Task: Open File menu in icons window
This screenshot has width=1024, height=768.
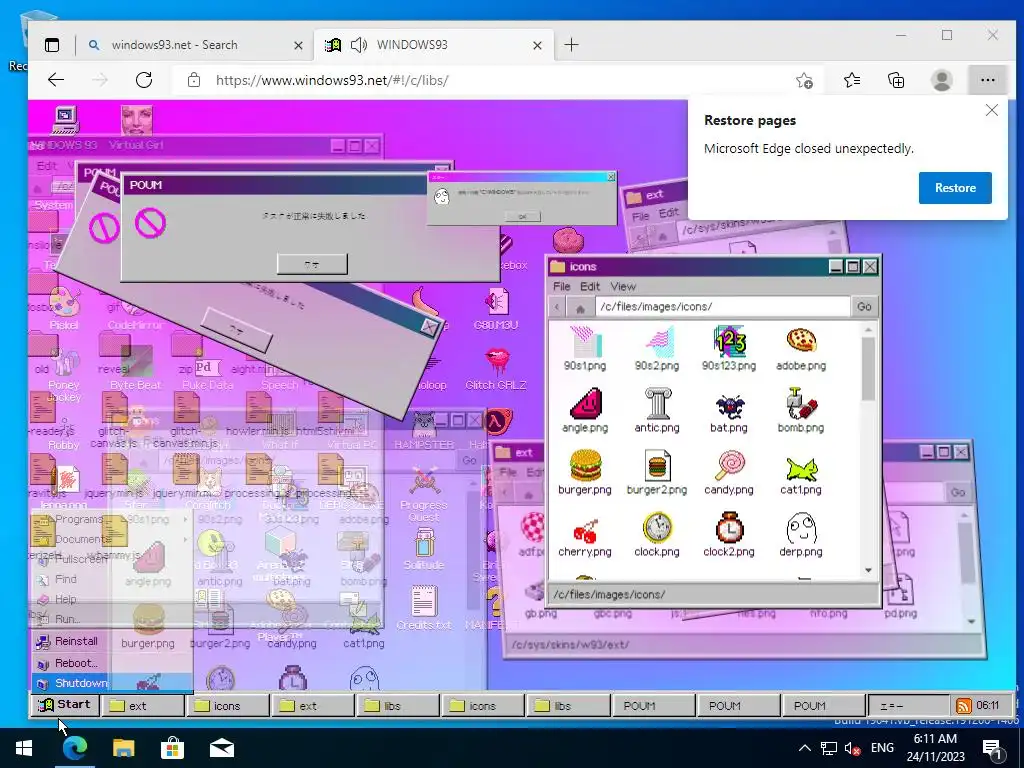Action: pos(562,286)
